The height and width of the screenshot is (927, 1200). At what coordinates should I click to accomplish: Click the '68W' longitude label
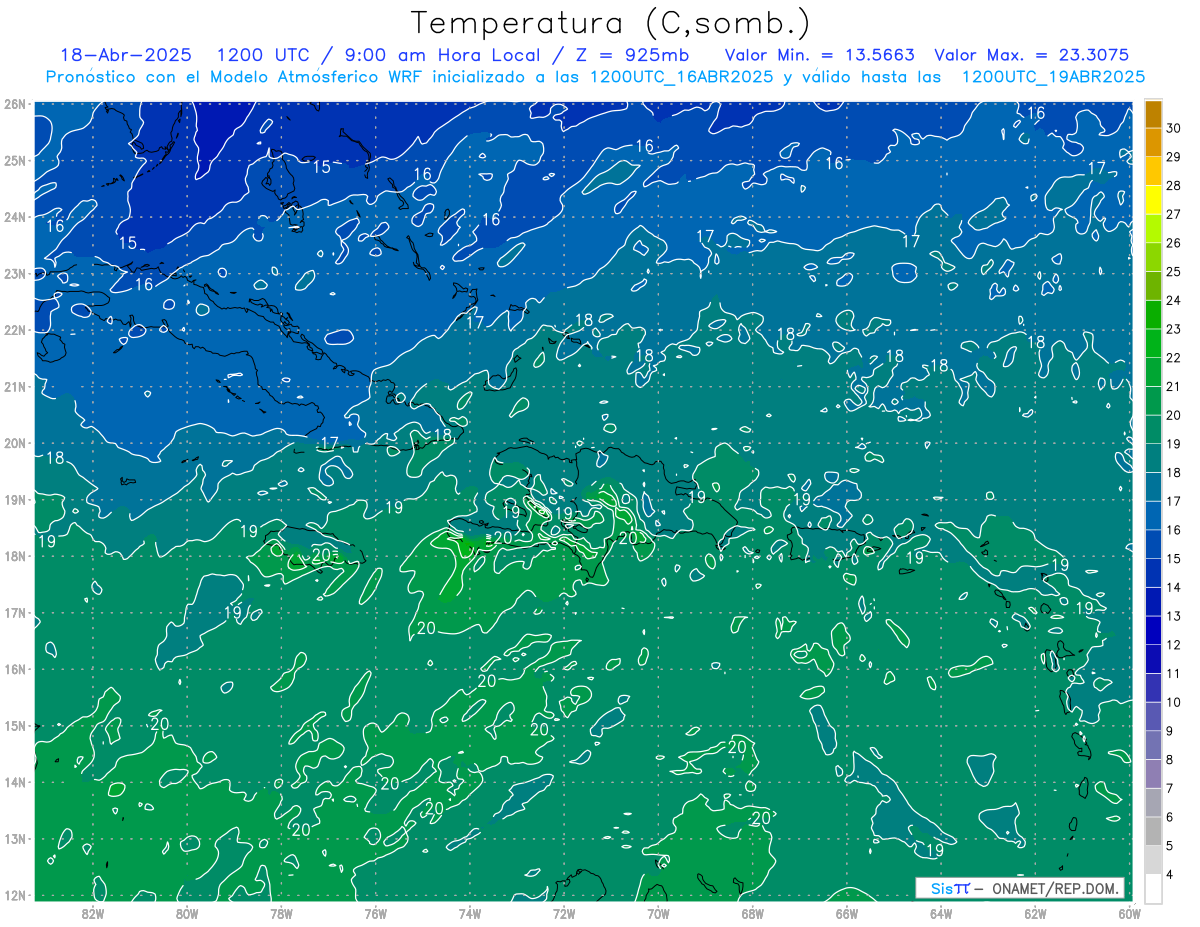click(752, 913)
